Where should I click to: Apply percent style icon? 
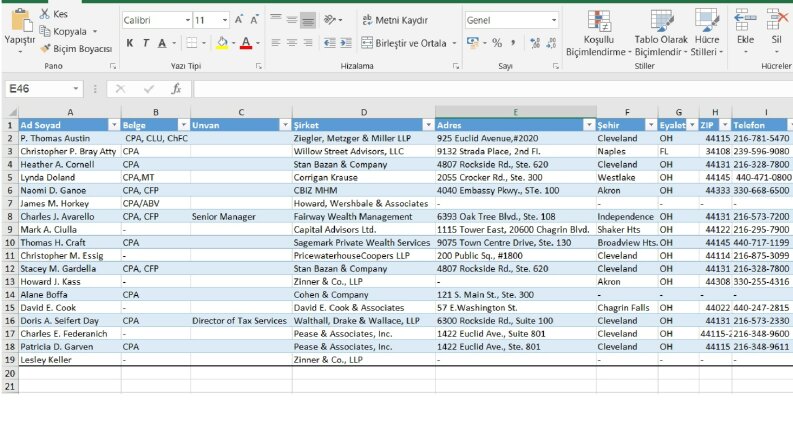click(497, 43)
